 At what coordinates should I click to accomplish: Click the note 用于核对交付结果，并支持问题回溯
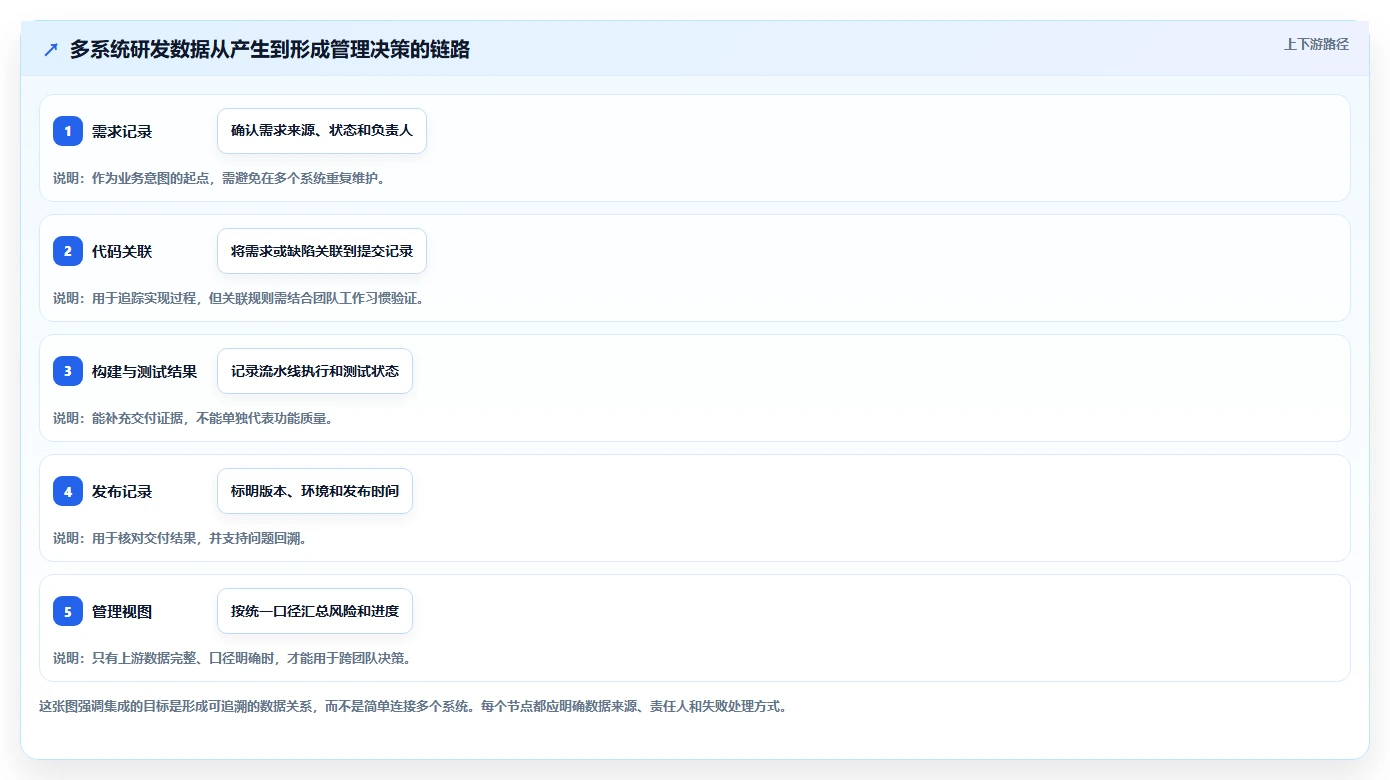(180, 538)
